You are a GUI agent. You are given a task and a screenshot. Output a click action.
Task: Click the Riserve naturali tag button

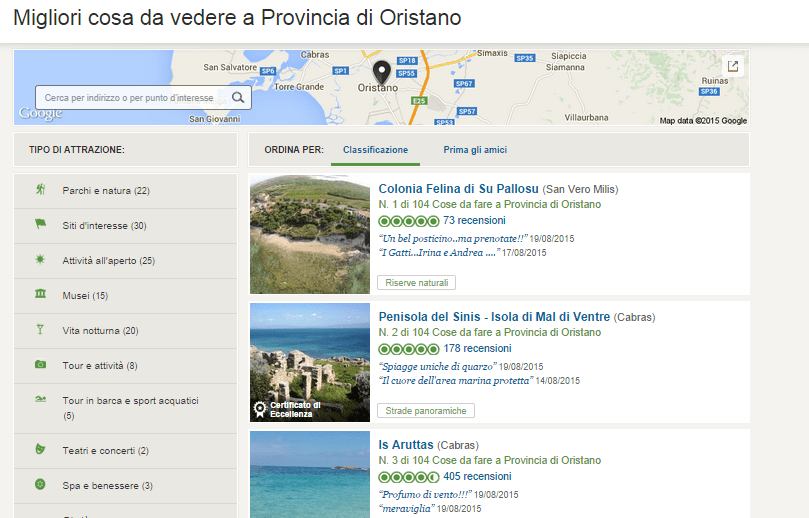click(417, 283)
